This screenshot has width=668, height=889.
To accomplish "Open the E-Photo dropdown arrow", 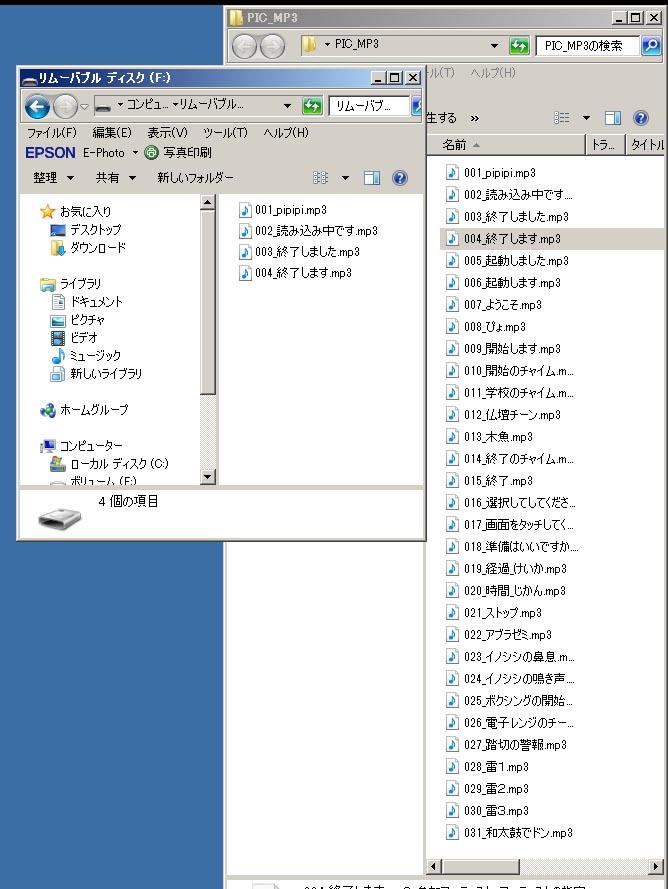I will click(x=135, y=153).
